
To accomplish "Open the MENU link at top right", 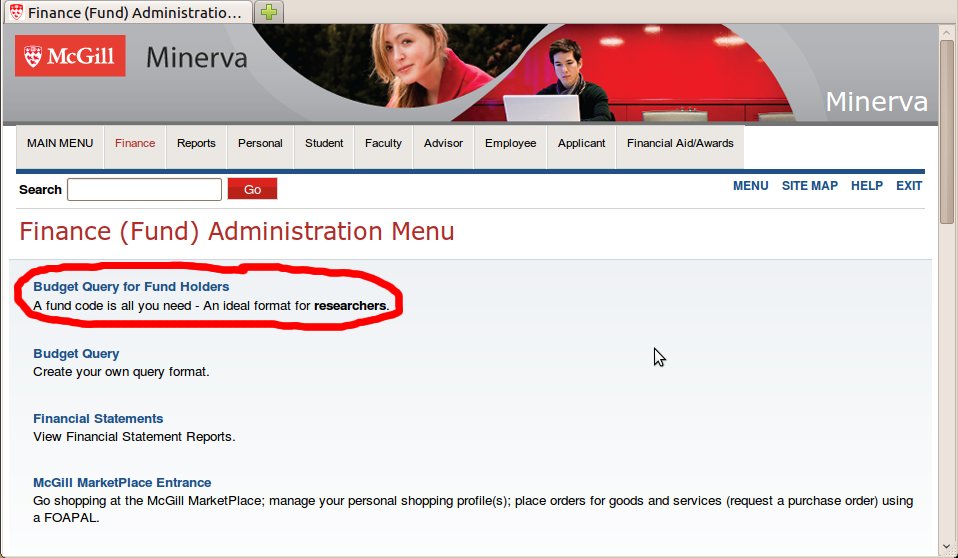I will (x=750, y=186).
